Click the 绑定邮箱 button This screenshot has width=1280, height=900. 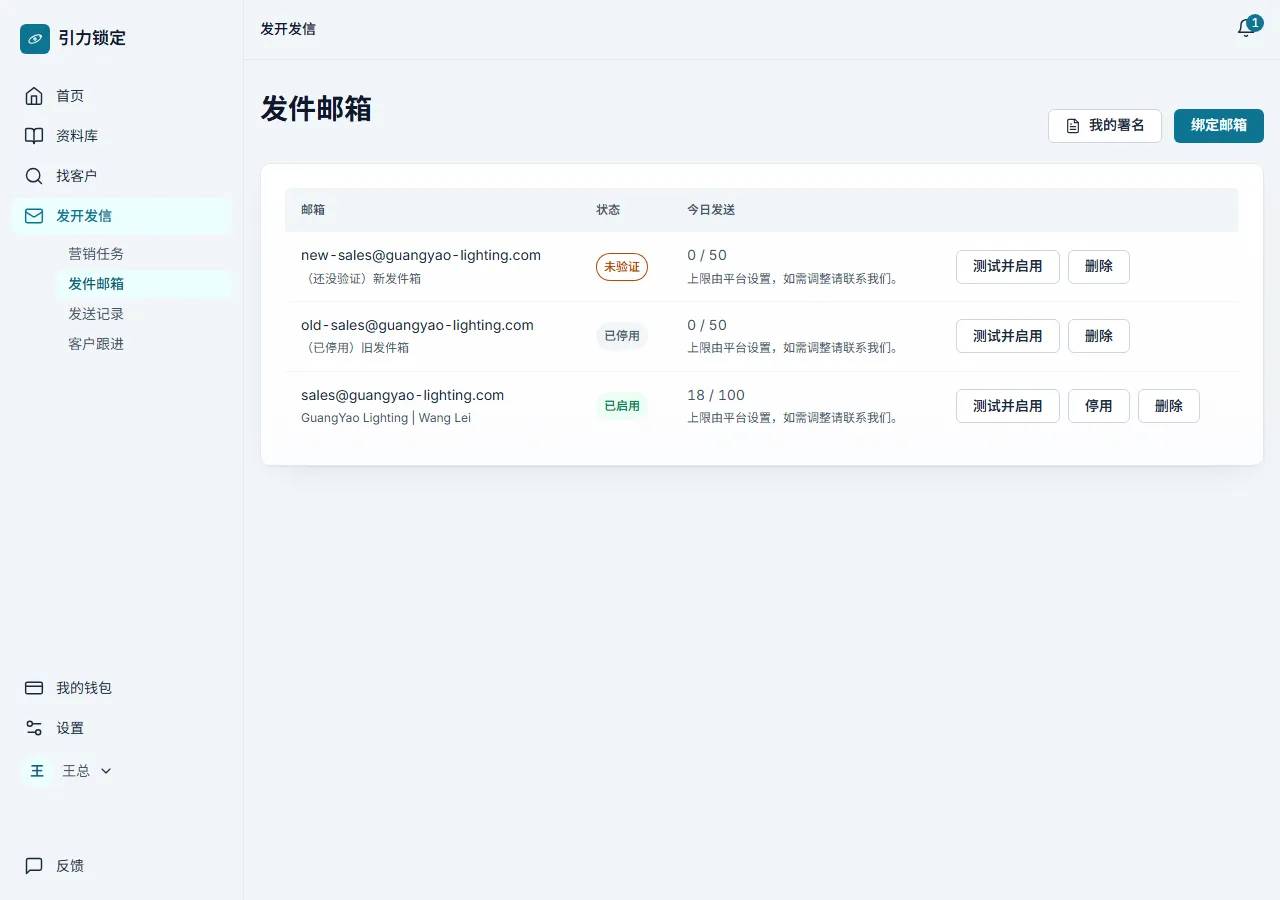(1219, 126)
